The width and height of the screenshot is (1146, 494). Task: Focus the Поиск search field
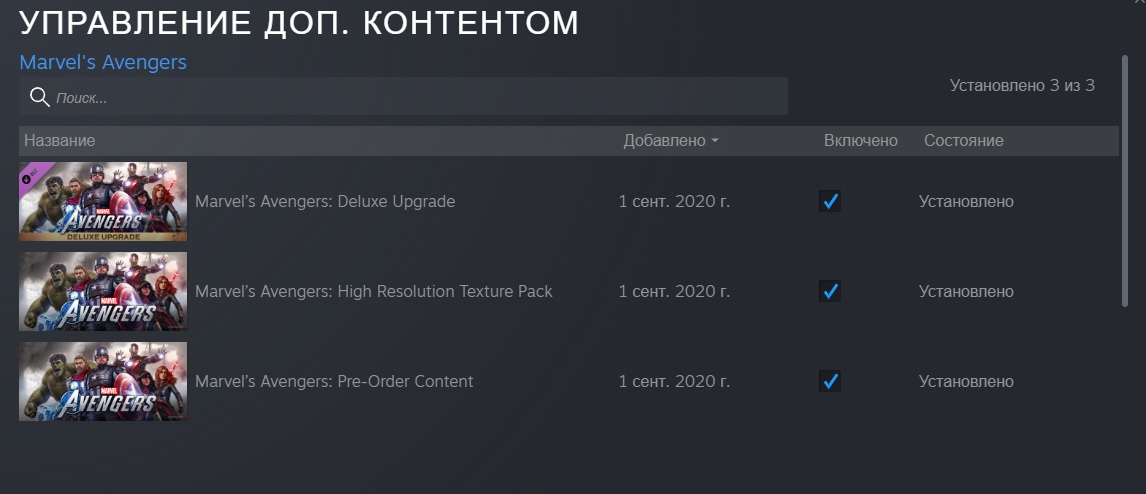coord(403,96)
